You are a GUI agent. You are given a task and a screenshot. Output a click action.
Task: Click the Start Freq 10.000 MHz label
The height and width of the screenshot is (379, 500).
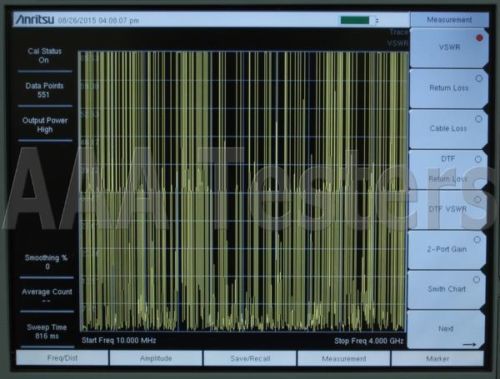[119, 340]
